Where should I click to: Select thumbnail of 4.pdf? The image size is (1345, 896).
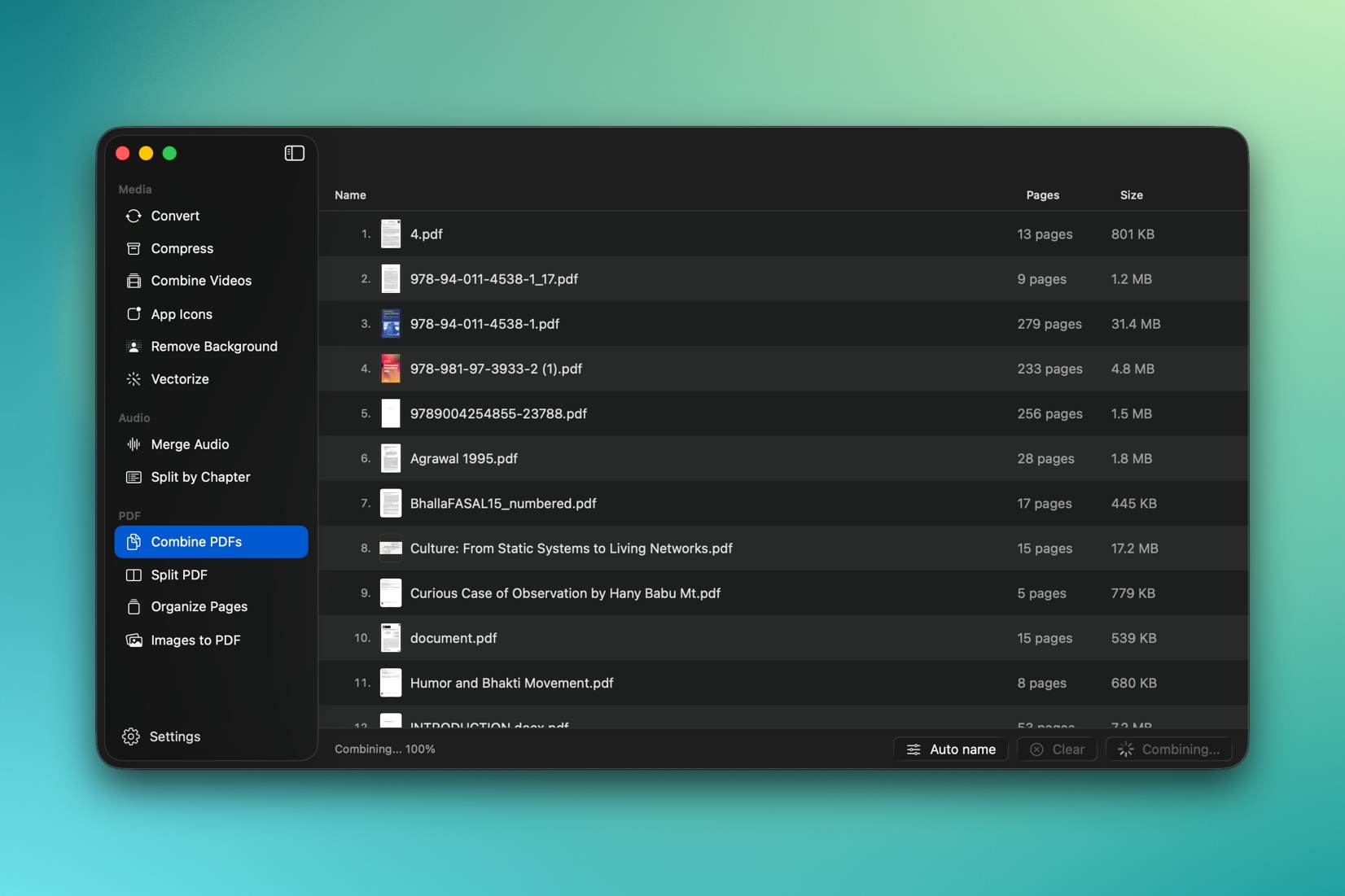tap(391, 234)
